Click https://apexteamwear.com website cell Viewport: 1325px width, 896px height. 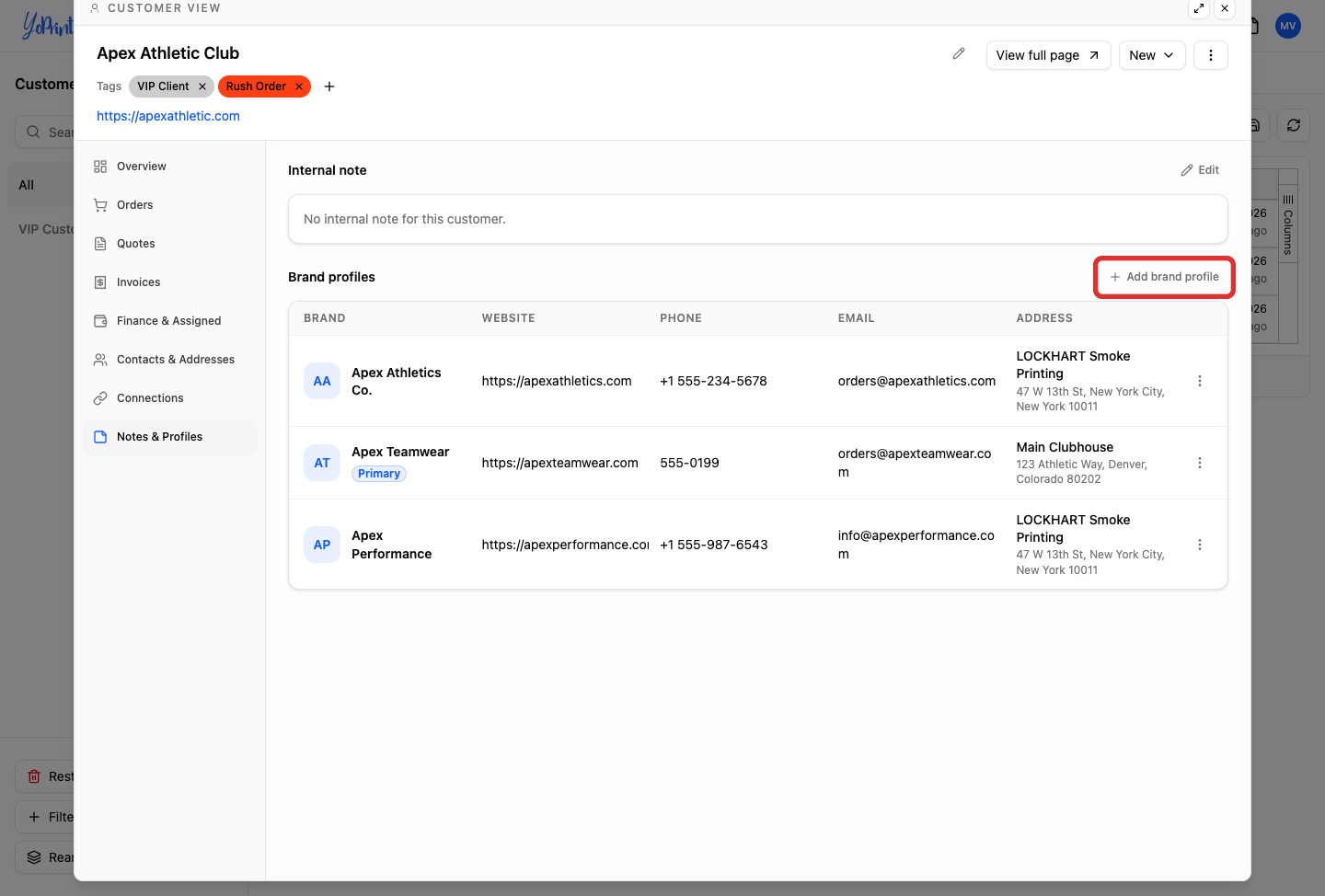(559, 463)
